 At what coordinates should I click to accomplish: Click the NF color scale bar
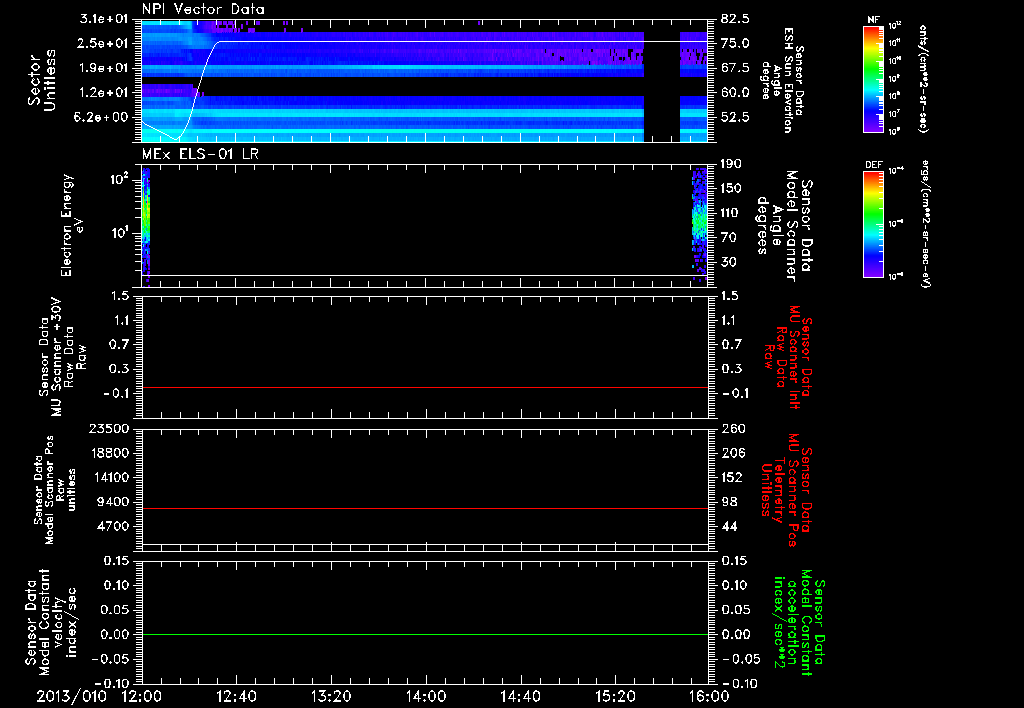click(873, 78)
